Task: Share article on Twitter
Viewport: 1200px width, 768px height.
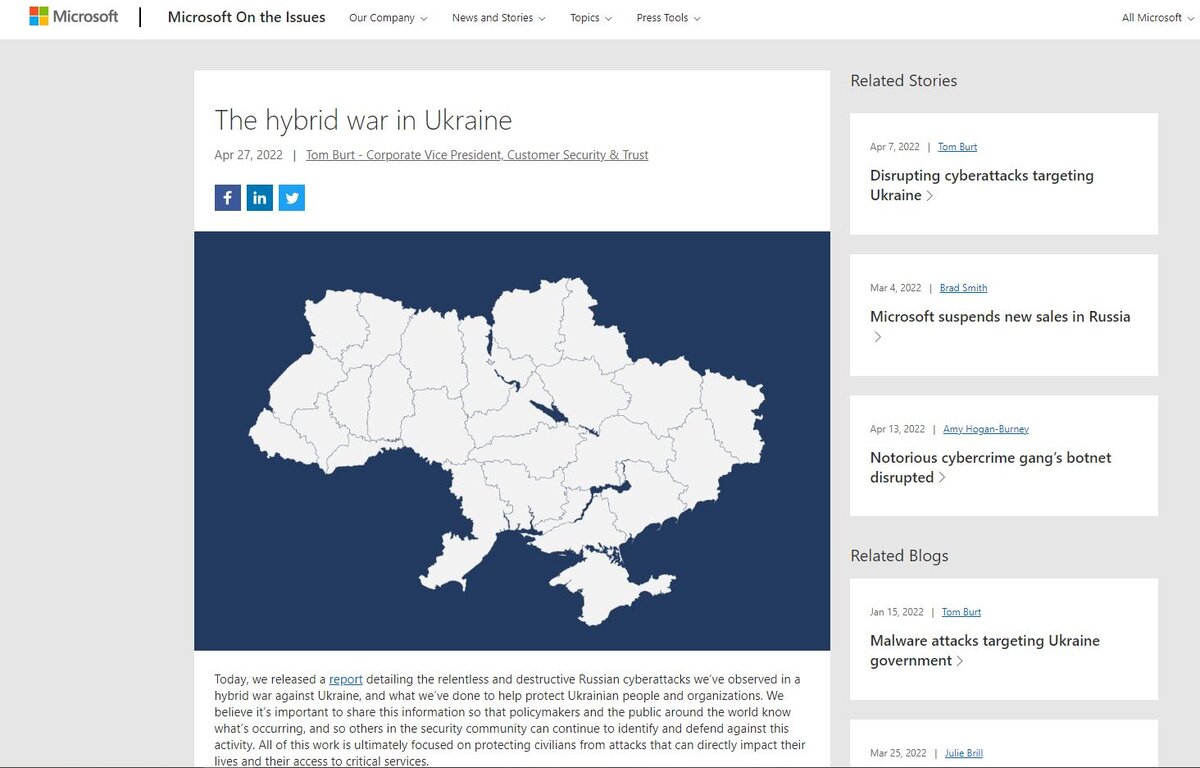Action: click(292, 198)
